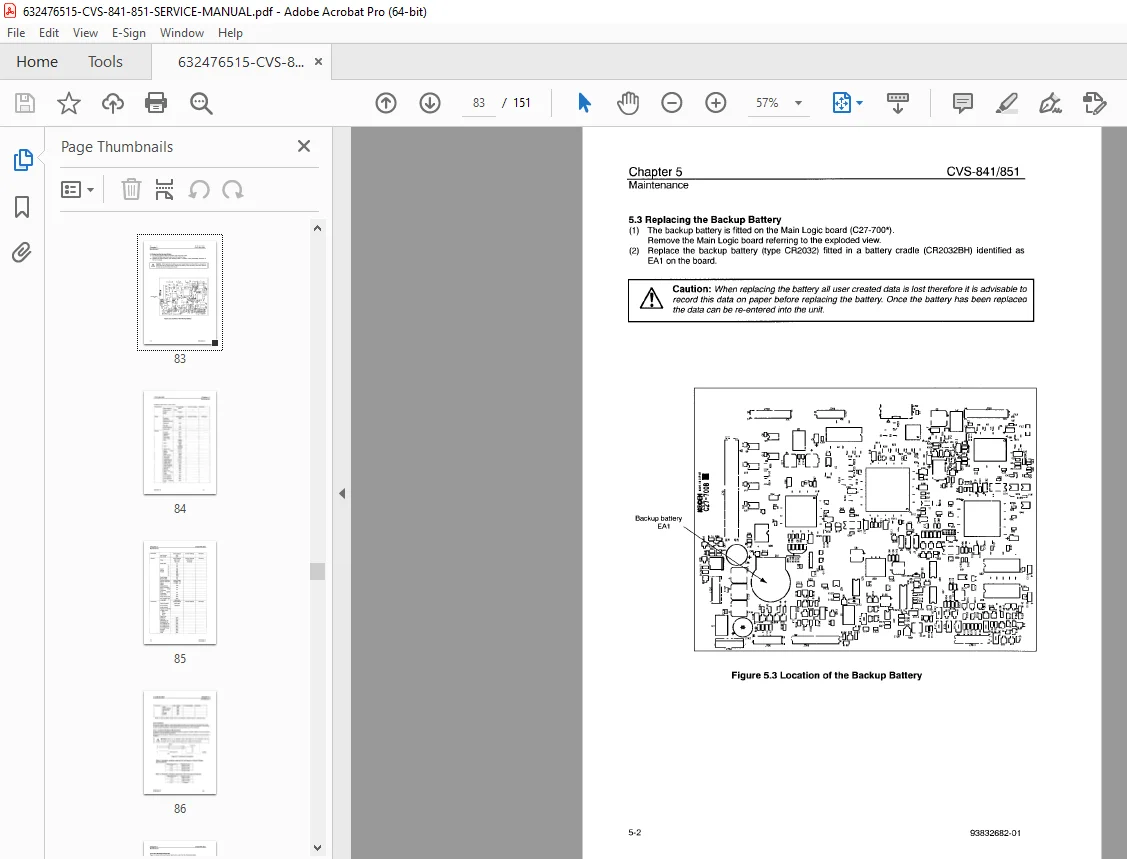
Task: Open the Bookmarks sidebar icon
Action: click(22, 207)
